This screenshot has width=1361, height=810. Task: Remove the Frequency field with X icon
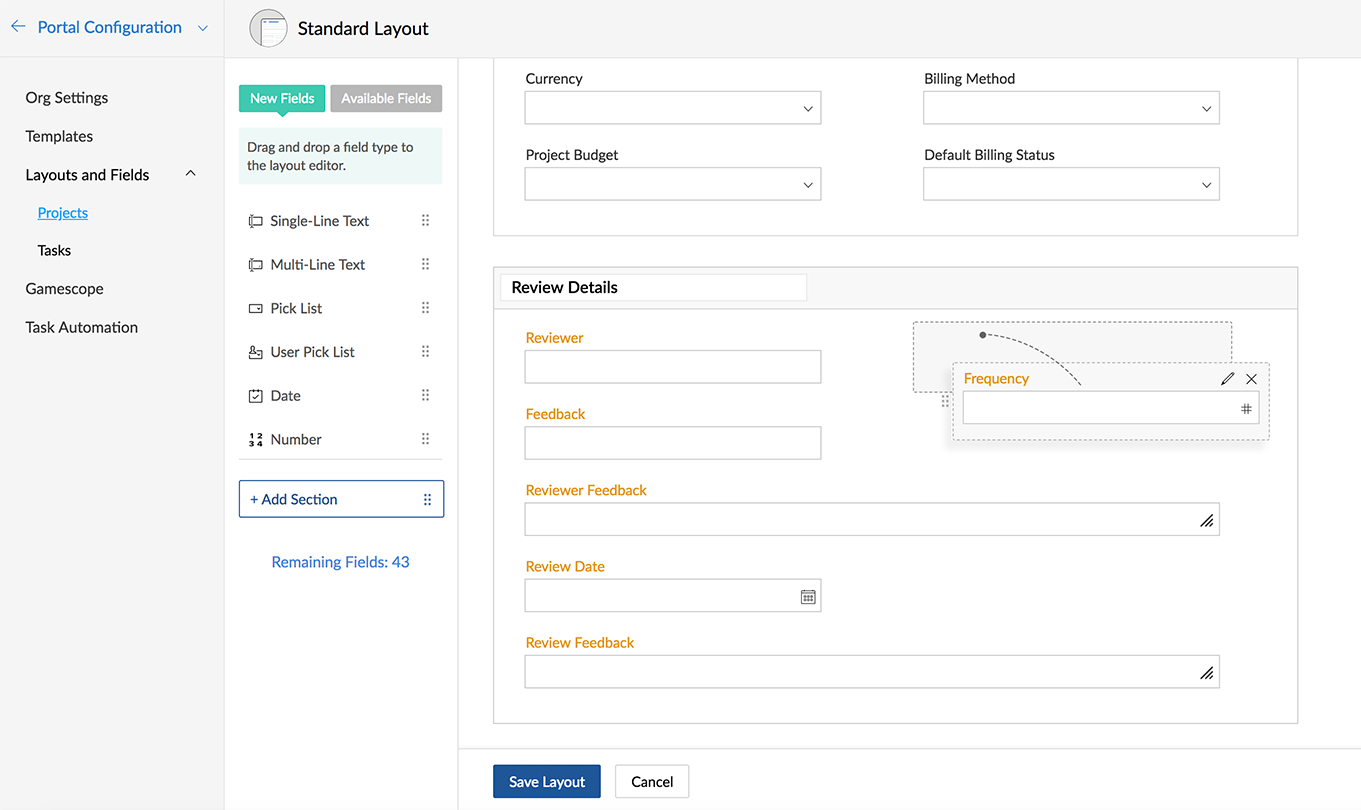tap(1251, 379)
